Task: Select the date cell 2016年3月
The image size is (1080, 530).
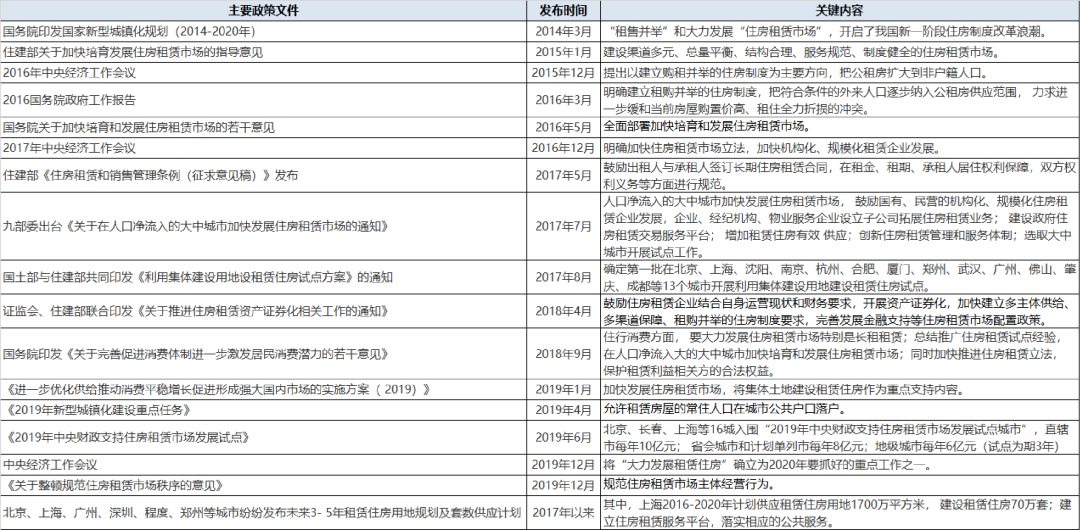Action: point(565,100)
